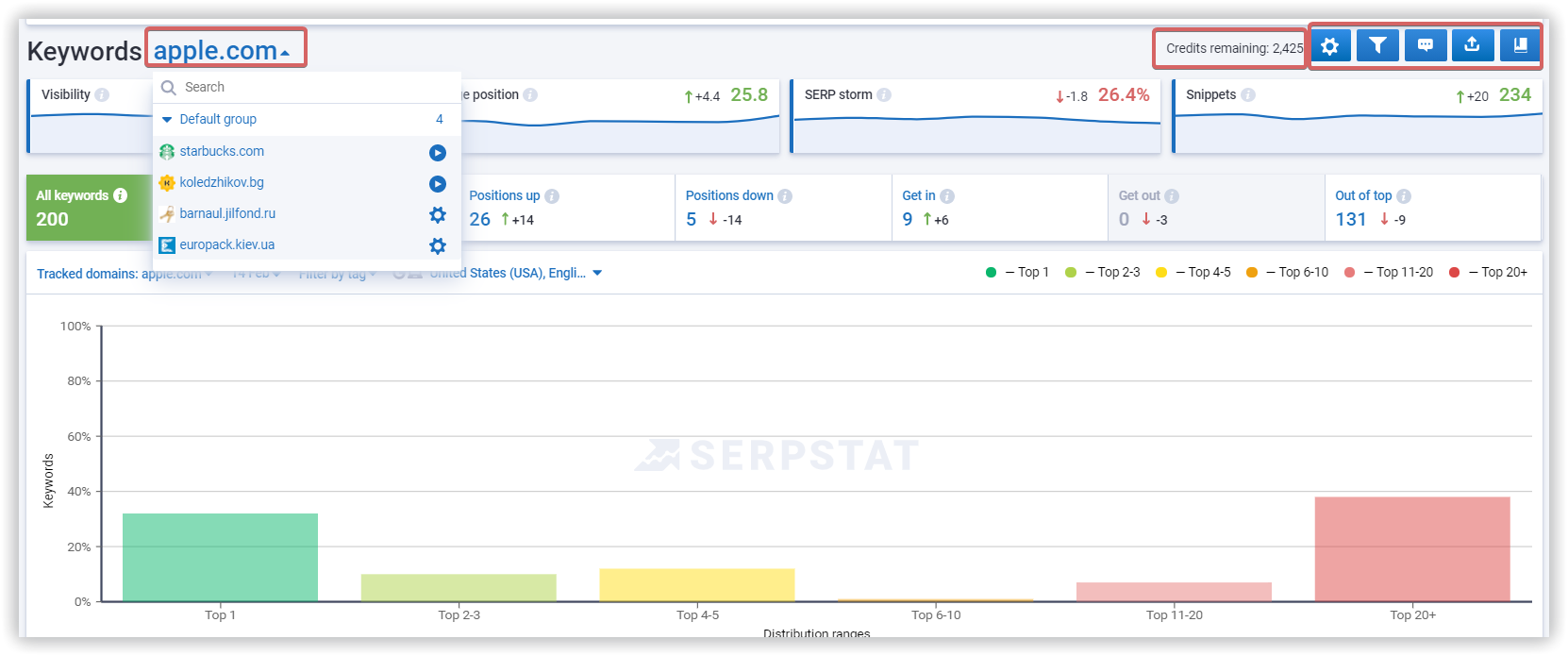The image size is (1568, 656).
Task: Select the Out of top tab
Action: [x=1433, y=208]
